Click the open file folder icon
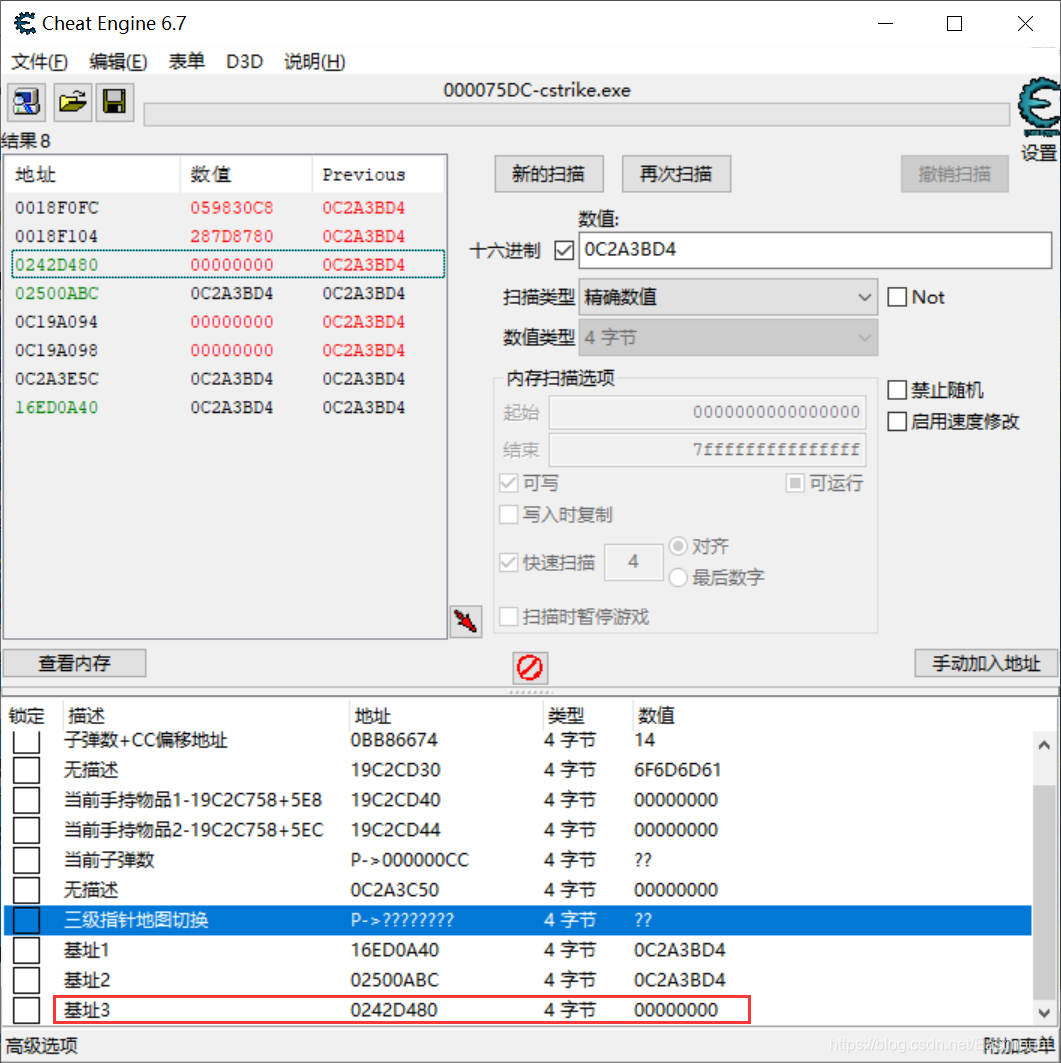1061x1063 pixels. (x=73, y=102)
